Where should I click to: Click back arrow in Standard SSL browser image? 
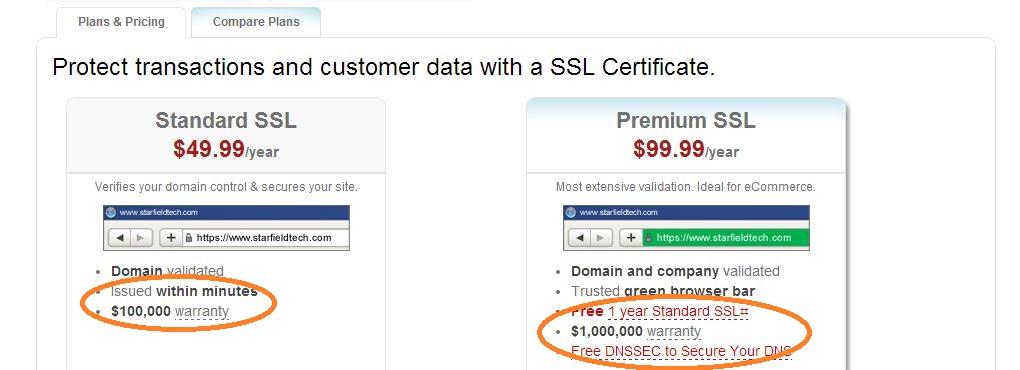pos(120,238)
